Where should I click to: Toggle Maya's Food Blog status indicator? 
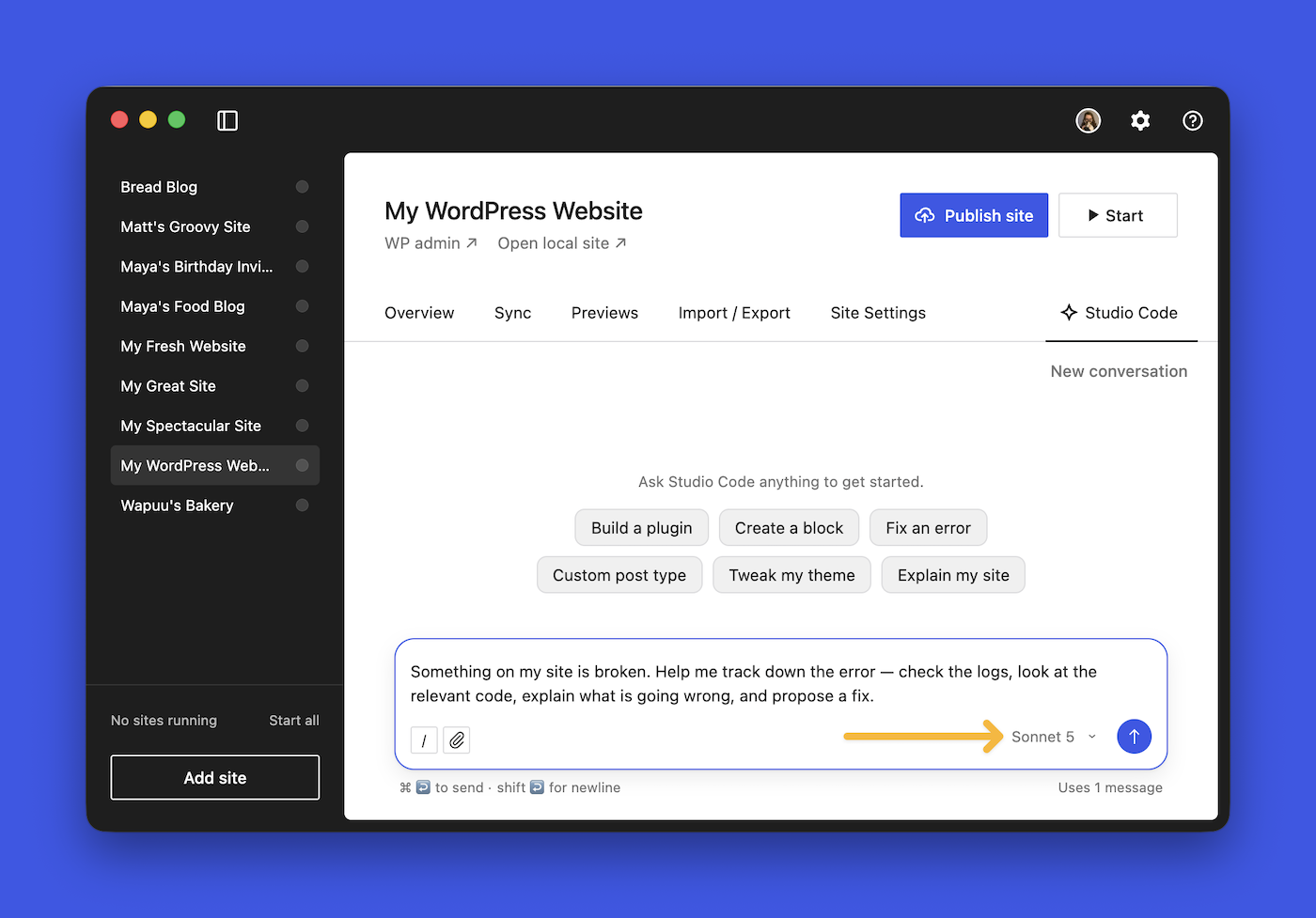click(302, 306)
